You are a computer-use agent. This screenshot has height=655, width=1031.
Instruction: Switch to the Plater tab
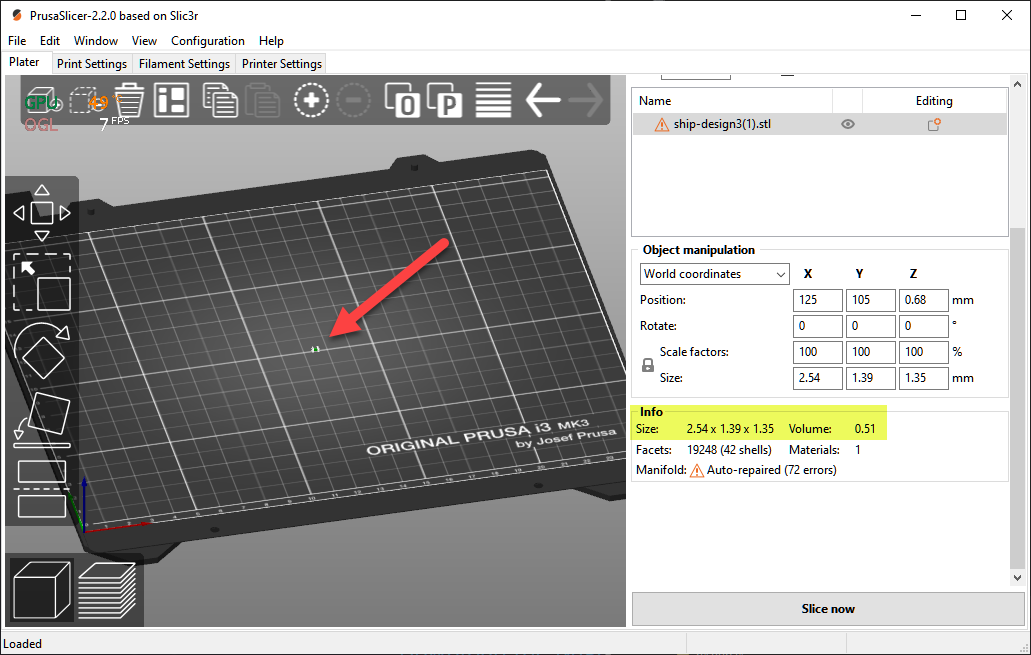(x=24, y=62)
